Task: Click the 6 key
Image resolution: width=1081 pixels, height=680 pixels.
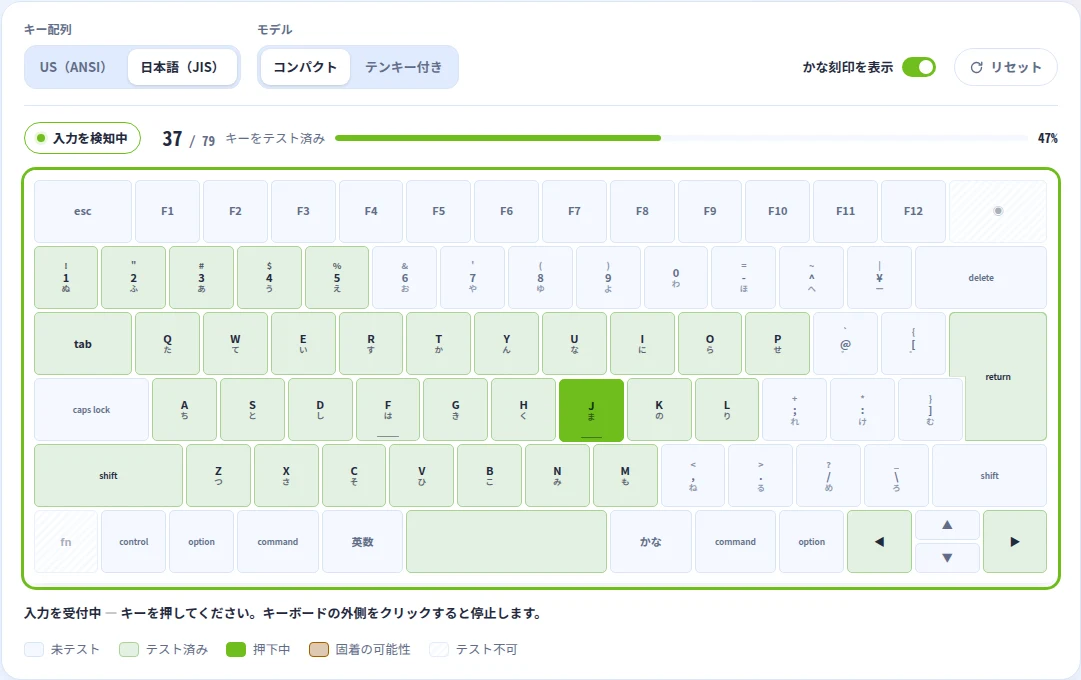Action: [x=405, y=277]
